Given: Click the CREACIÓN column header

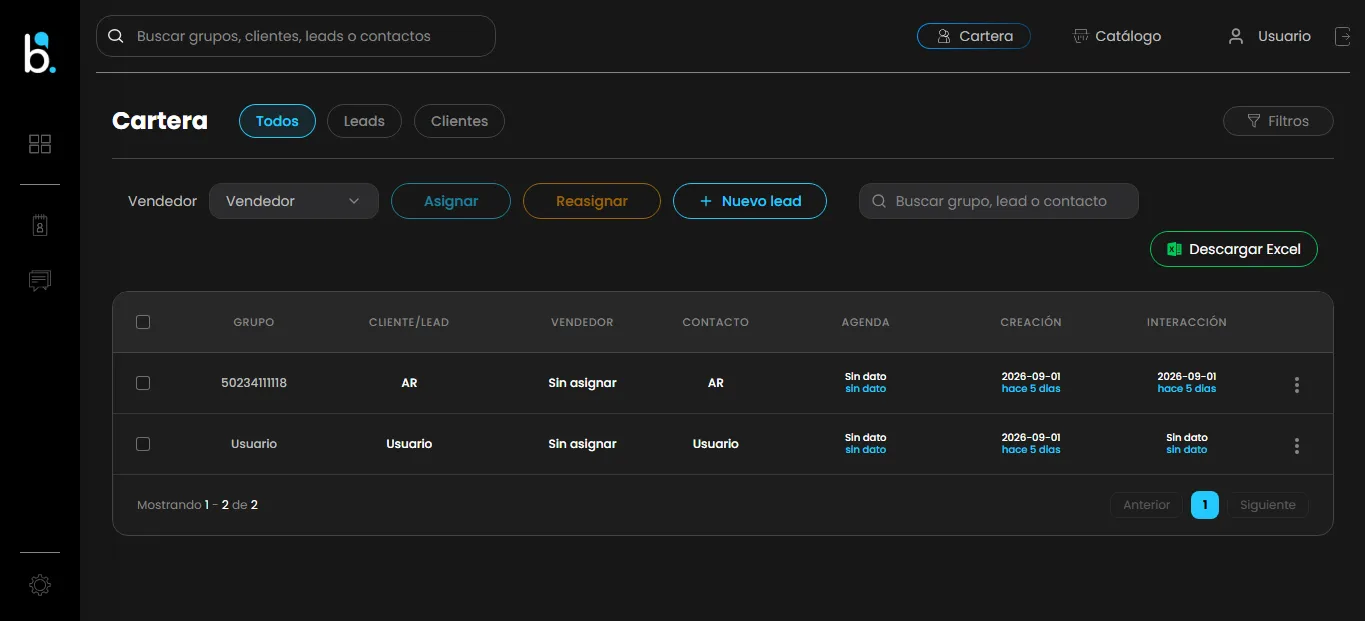Looking at the screenshot, I should click(1031, 322).
